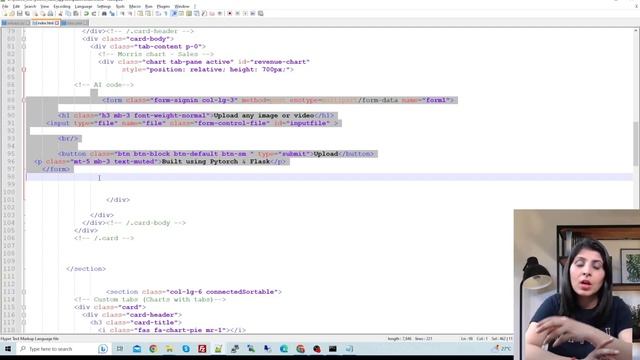Screen dimensions: 640x360
Task: Toggle the highlighted indent guide button
Action: [173, 13]
